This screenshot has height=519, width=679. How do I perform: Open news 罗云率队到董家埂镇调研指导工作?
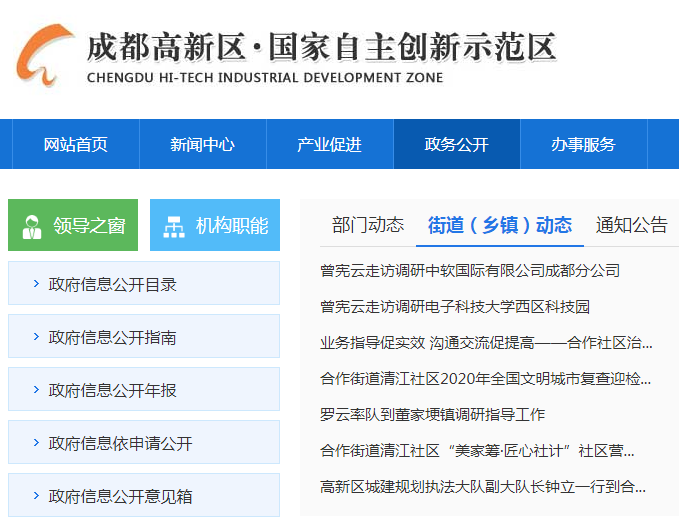coord(432,414)
